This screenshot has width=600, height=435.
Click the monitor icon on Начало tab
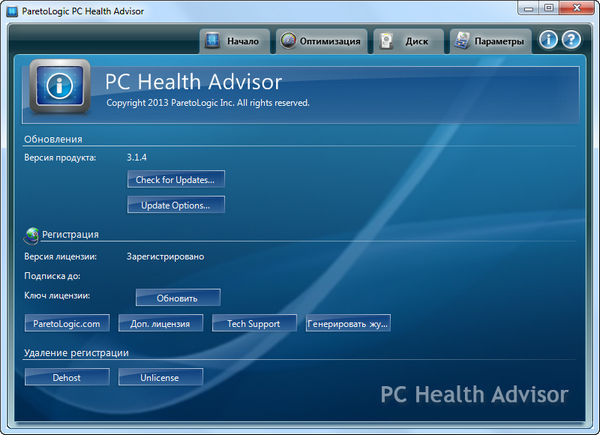pyautogui.click(x=212, y=42)
